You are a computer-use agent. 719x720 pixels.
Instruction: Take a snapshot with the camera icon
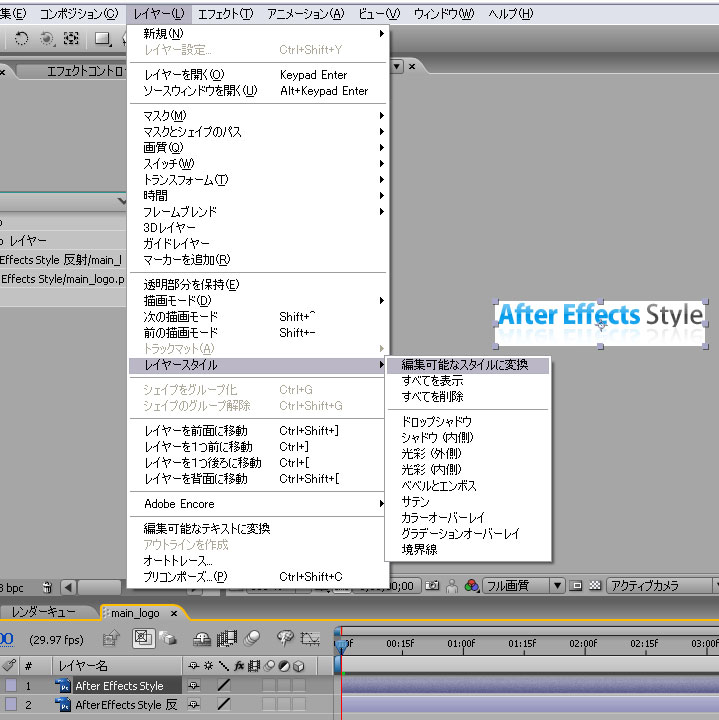(x=432, y=585)
